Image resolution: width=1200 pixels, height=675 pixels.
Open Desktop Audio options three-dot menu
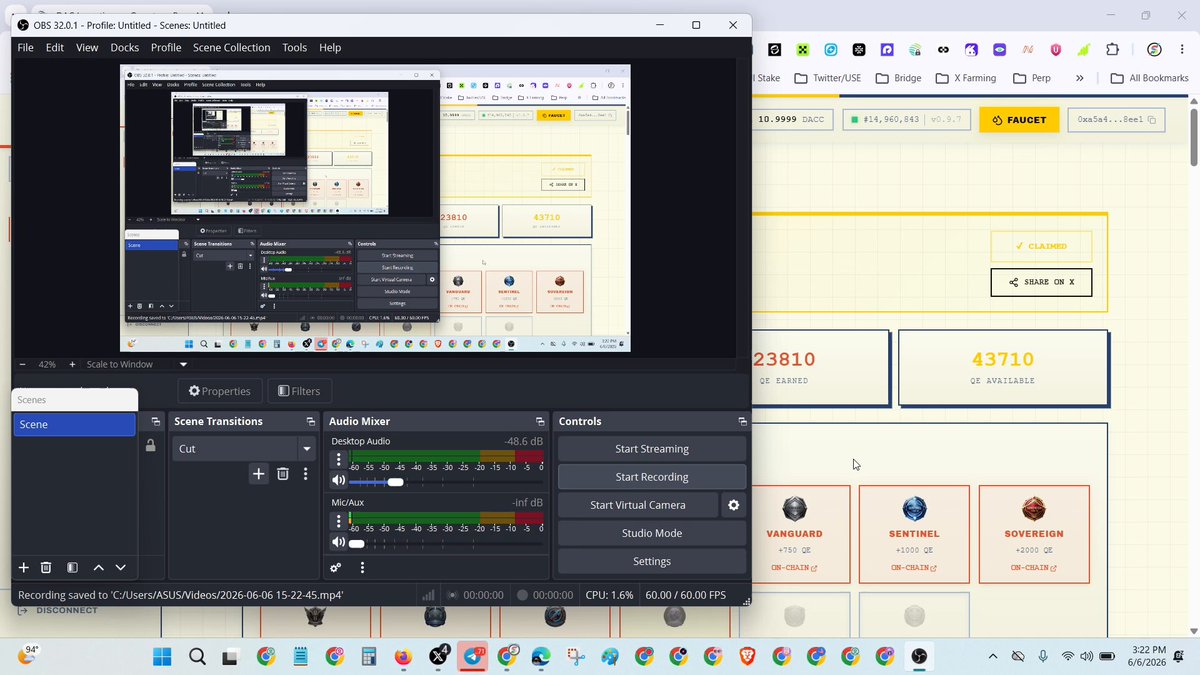[x=338, y=460]
